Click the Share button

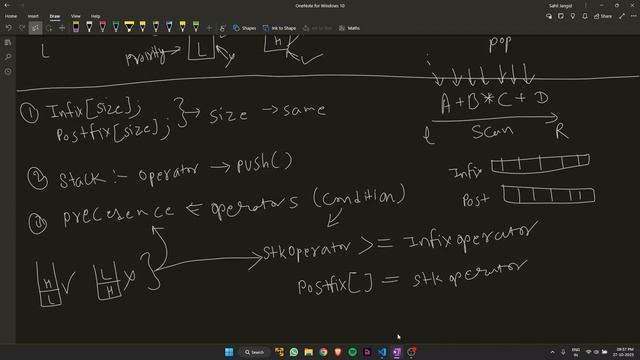pyautogui.click(x=603, y=16)
